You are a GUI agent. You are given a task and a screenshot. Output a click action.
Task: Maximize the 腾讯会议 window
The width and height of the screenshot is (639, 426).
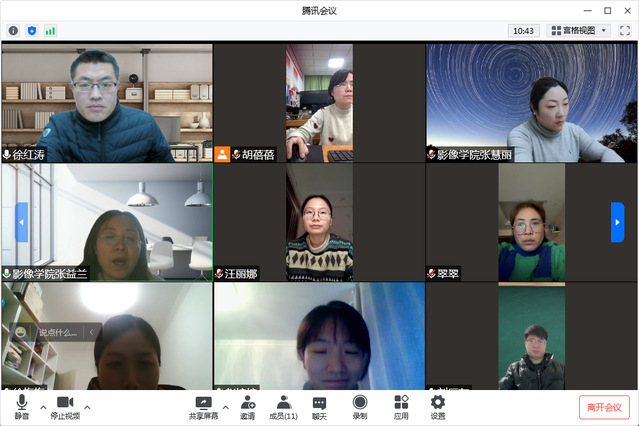pyautogui.click(x=608, y=11)
